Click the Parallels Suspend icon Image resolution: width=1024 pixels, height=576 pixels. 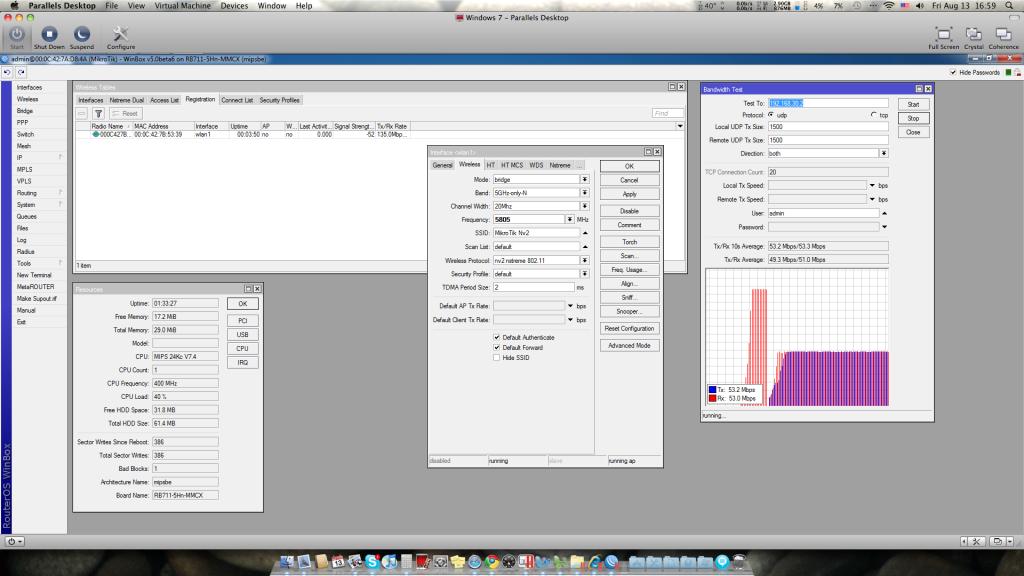pos(82,35)
